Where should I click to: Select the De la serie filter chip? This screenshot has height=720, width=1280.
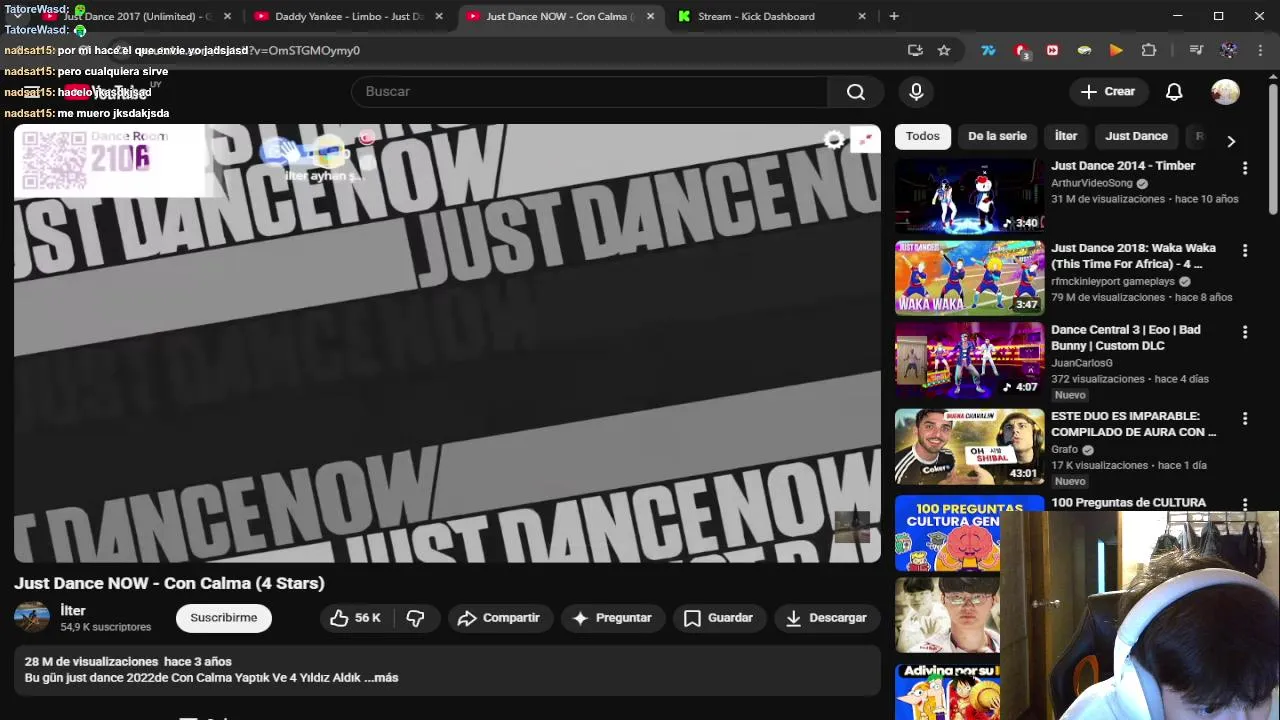997,136
